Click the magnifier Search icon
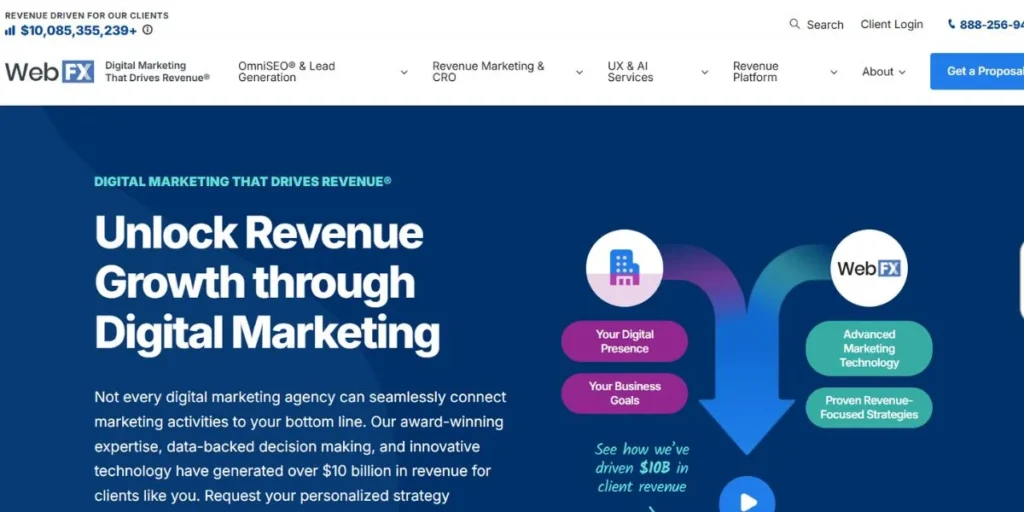The height and width of the screenshot is (512, 1024). pos(794,24)
